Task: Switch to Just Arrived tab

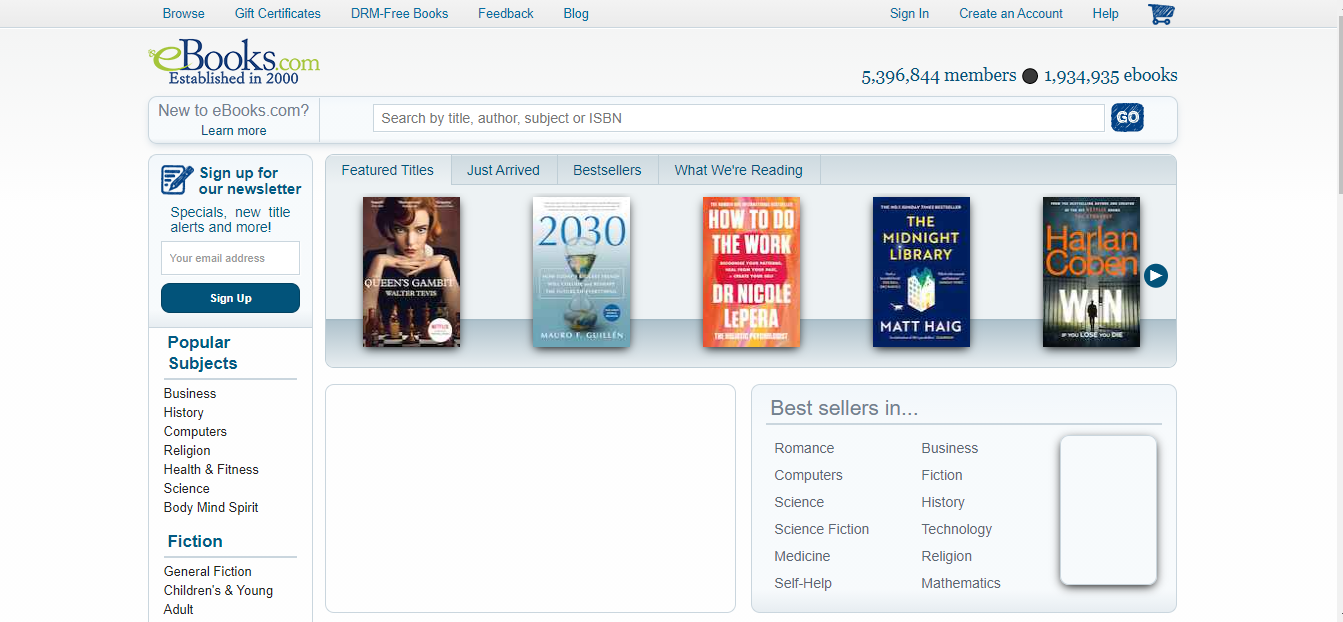Action: tap(503, 170)
